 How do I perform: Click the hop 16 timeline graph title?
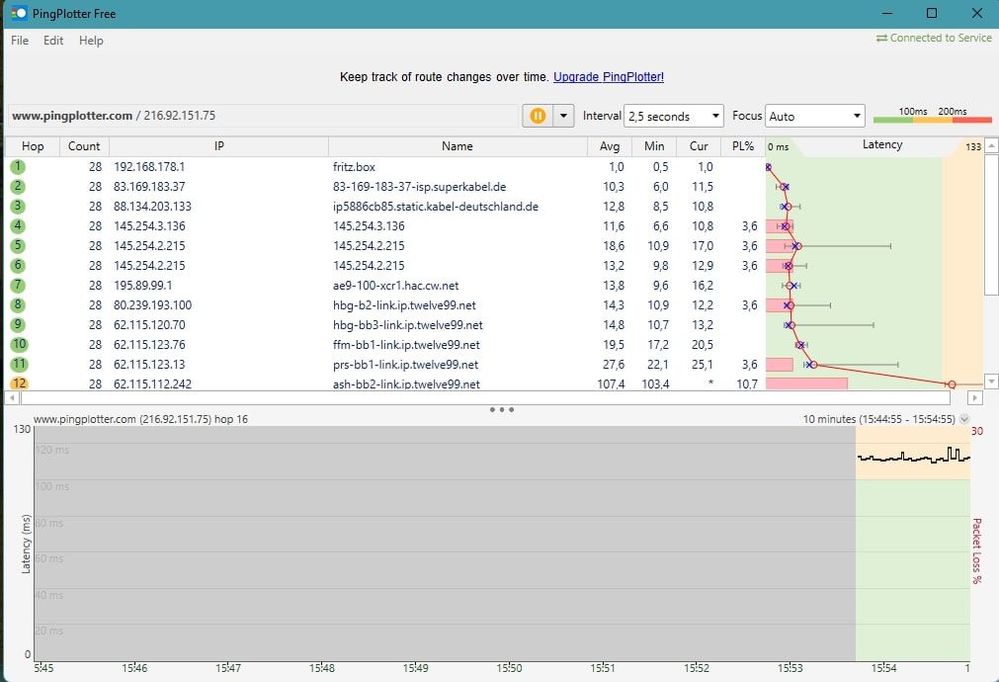point(140,419)
